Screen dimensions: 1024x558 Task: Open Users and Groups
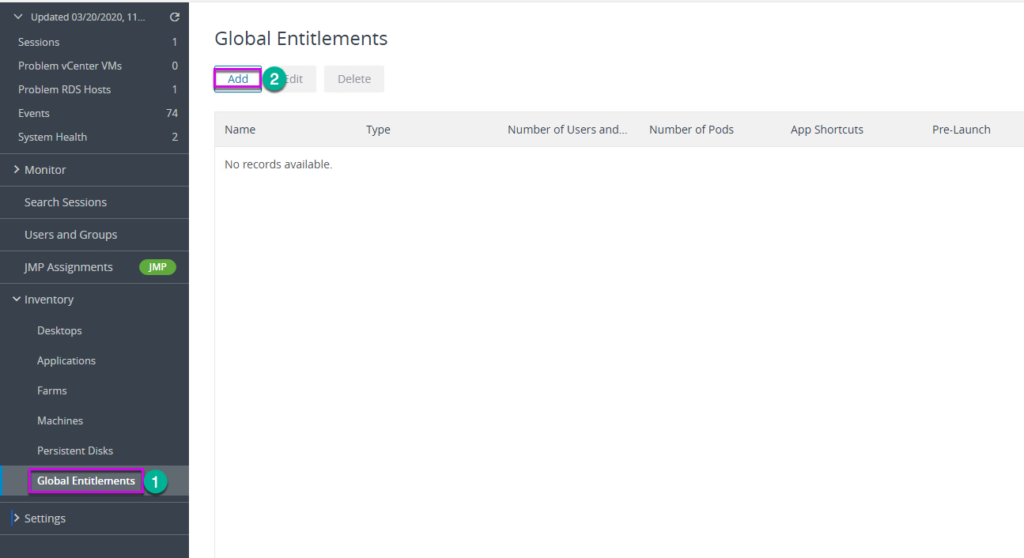pos(95,235)
